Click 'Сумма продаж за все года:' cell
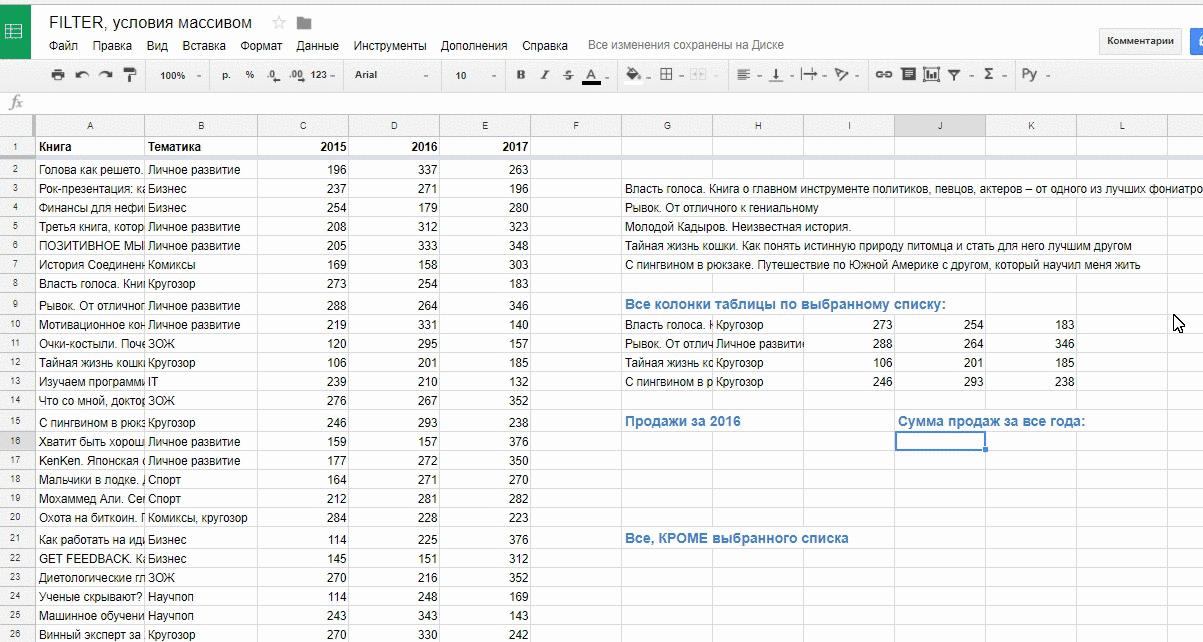This screenshot has height=642, width=1203. tap(991, 422)
